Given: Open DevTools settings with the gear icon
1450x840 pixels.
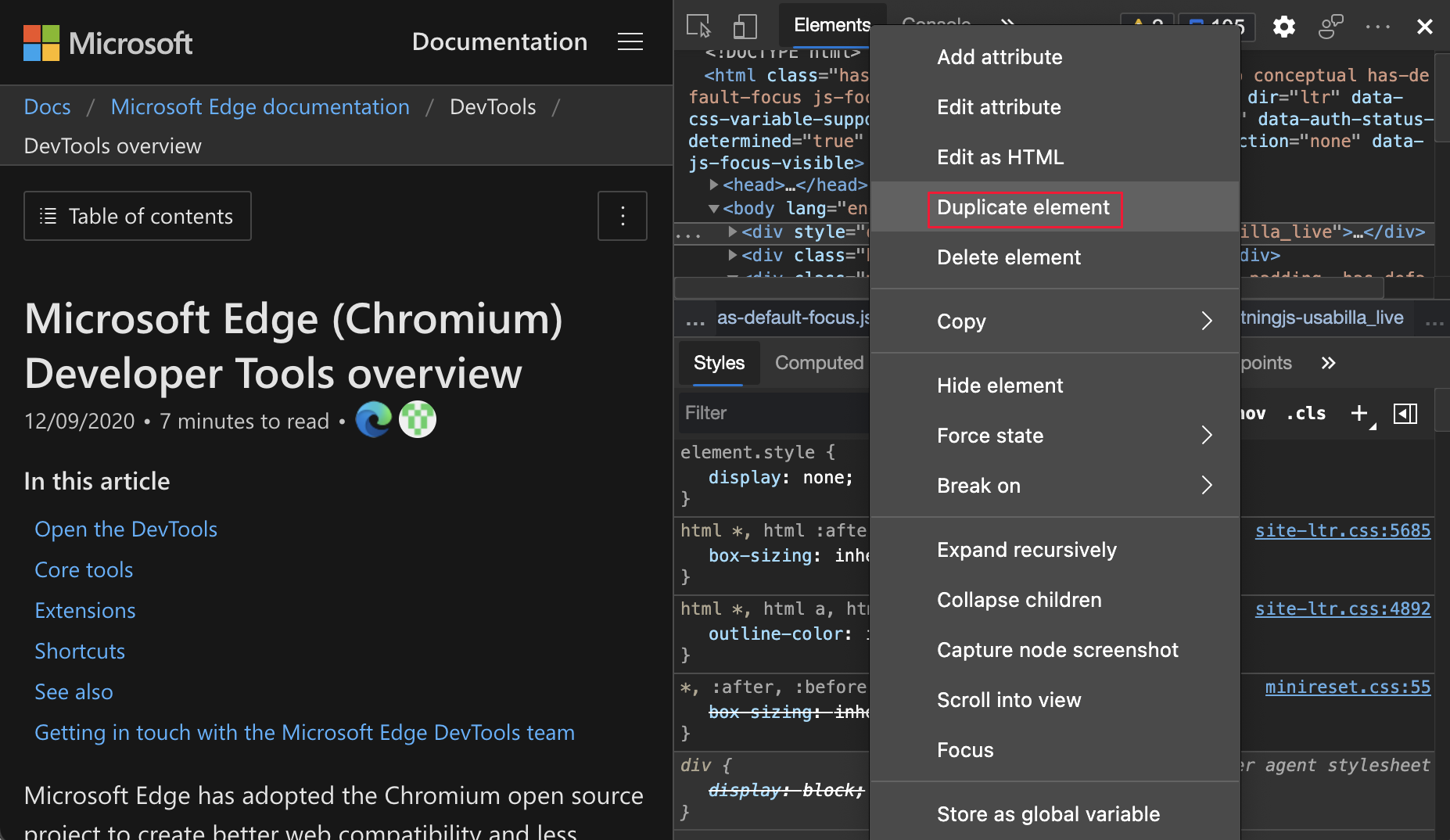Looking at the screenshot, I should (1283, 26).
